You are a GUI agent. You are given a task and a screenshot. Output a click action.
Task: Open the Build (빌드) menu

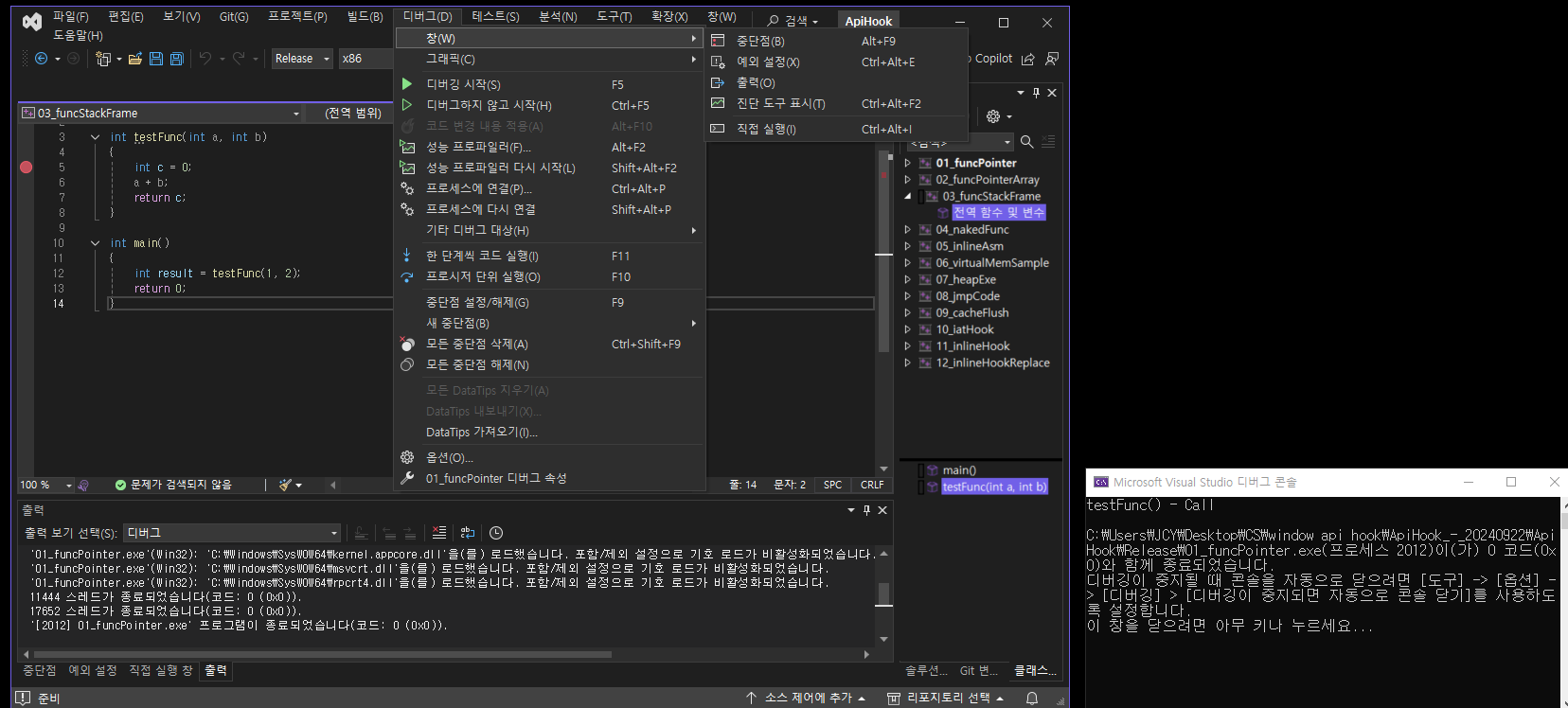365,17
